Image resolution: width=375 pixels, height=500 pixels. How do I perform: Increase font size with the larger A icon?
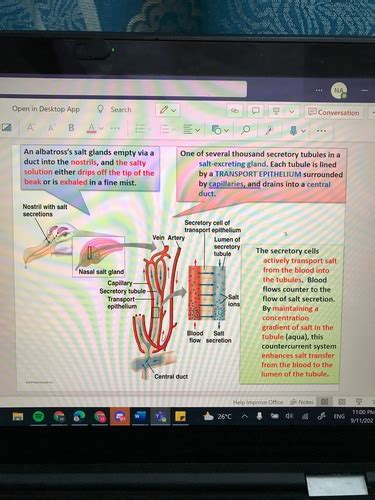click(30, 128)
